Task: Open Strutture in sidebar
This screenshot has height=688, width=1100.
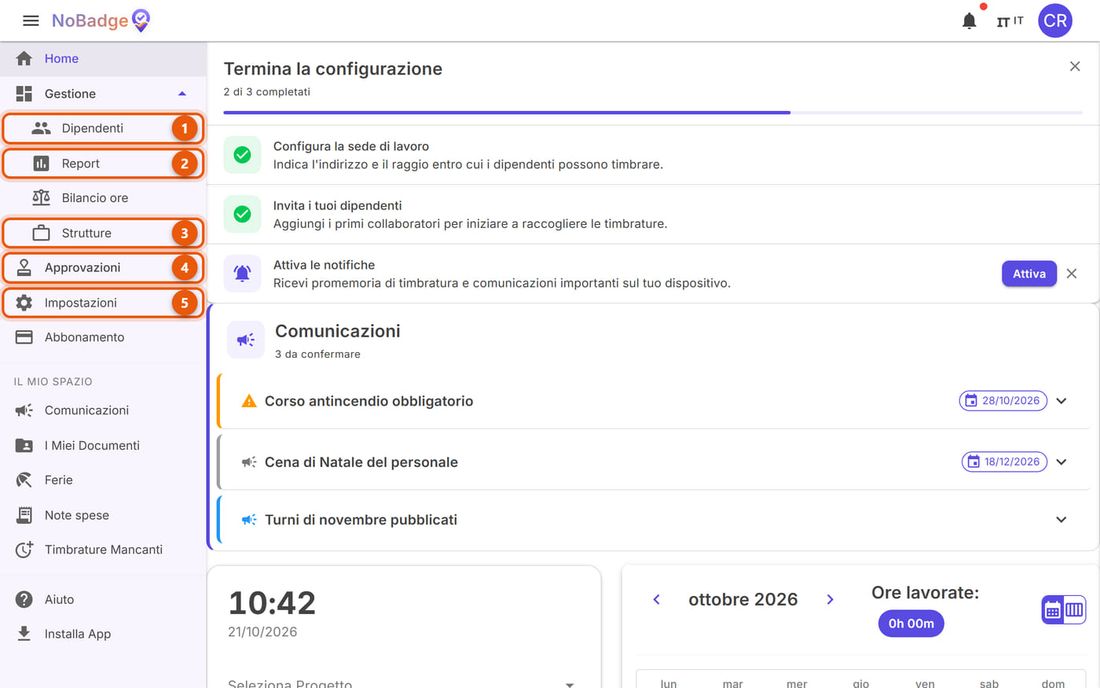Action: coord(103,233)
